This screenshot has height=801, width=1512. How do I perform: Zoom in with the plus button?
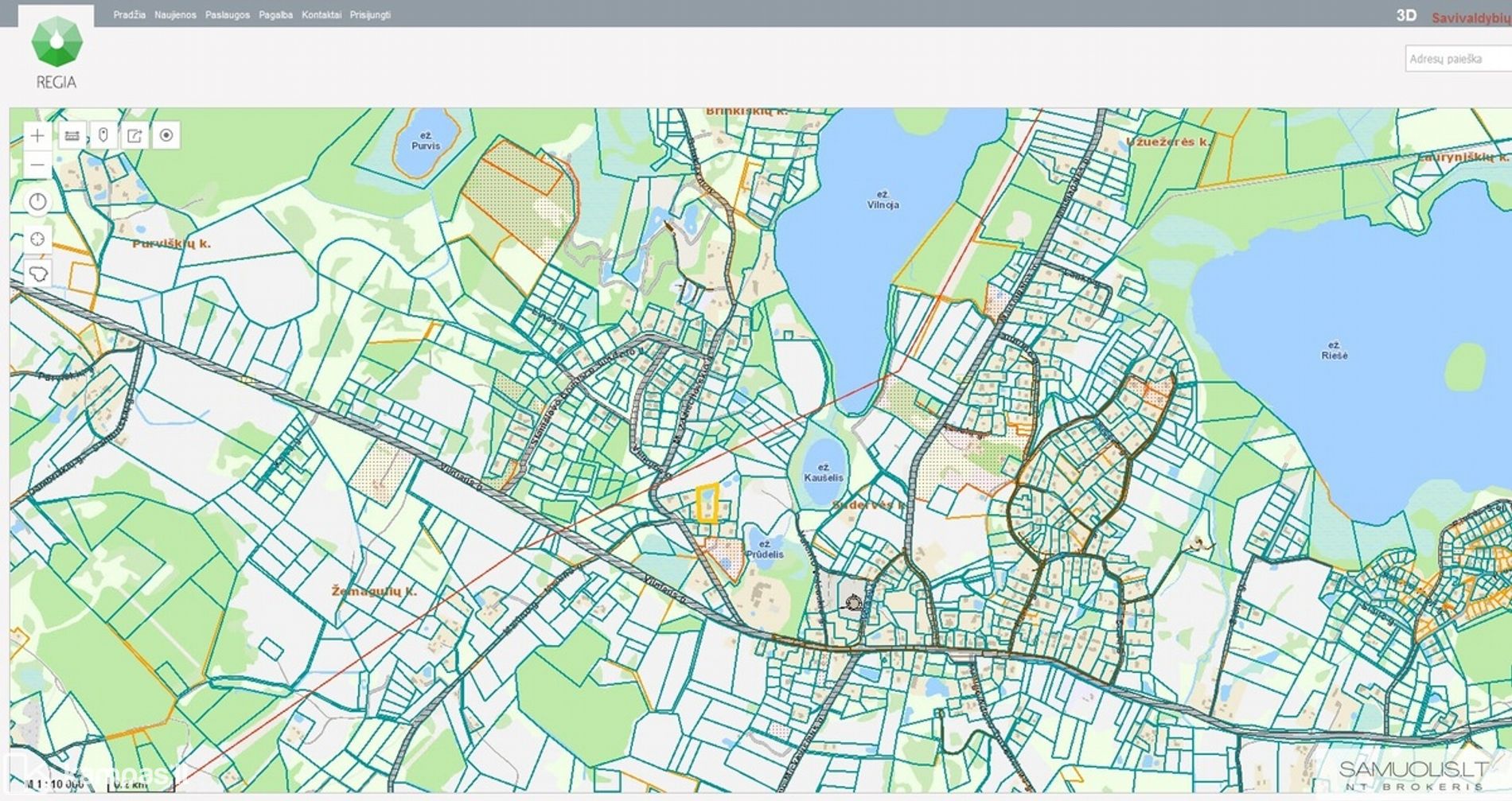[37, 135]
